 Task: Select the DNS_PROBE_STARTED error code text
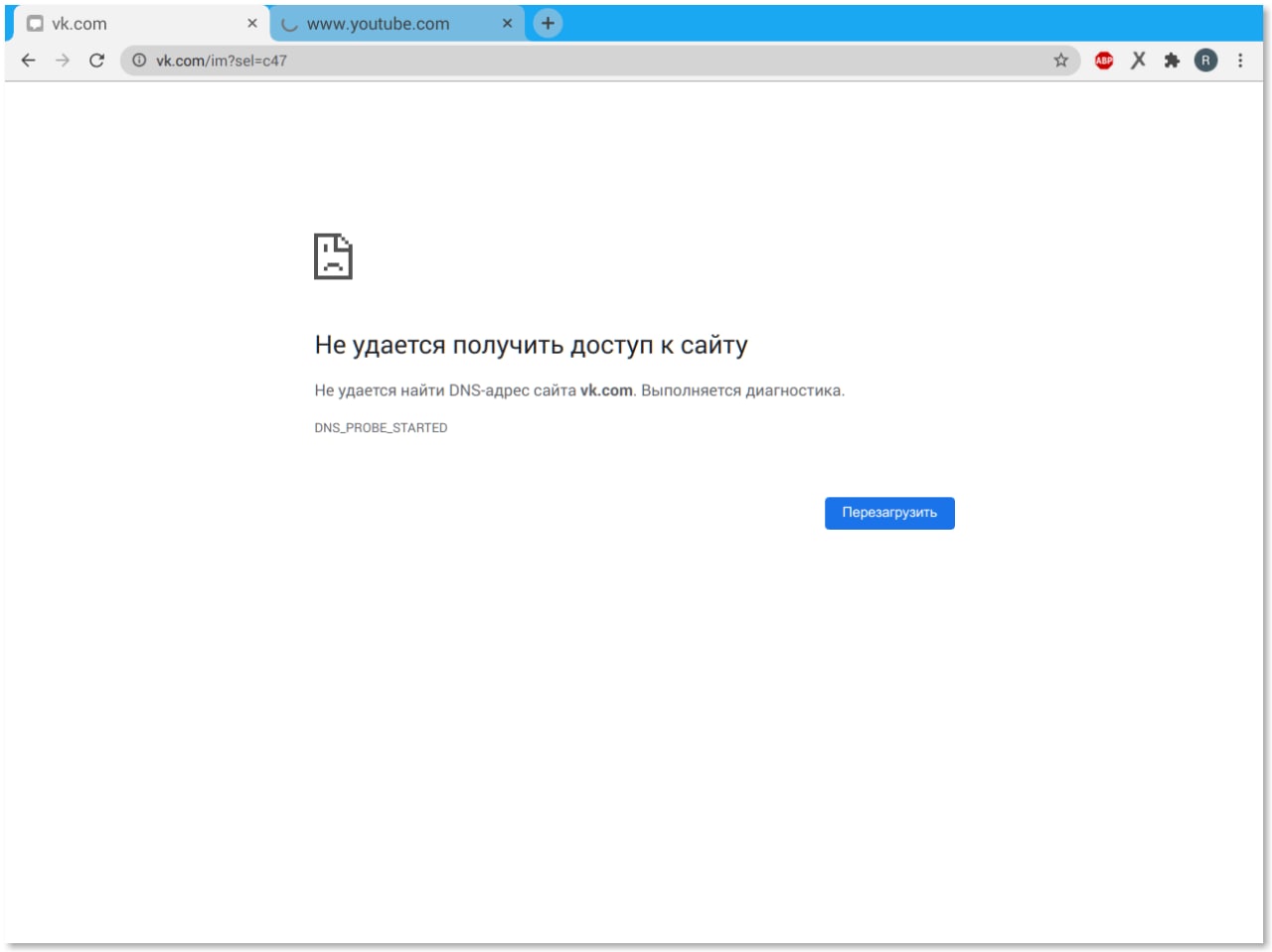coord(381,427)
